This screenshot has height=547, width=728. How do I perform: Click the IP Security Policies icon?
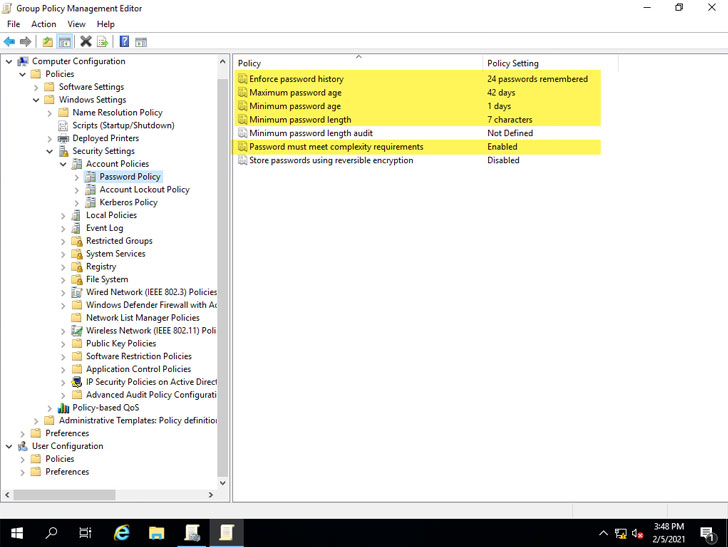click(x=77, y=382)
